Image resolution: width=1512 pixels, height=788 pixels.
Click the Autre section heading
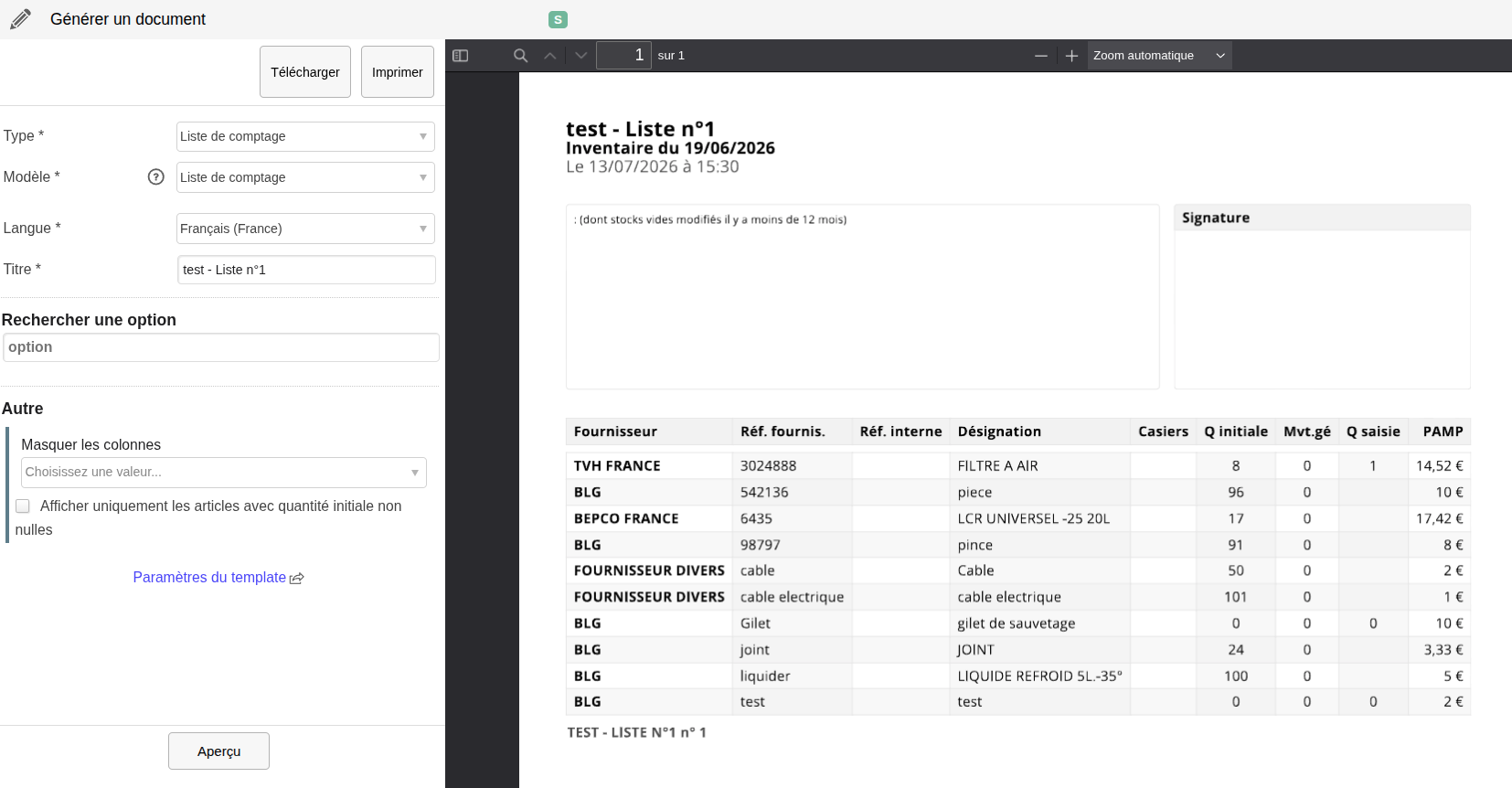pyautogui.click(x=22, y=409)
